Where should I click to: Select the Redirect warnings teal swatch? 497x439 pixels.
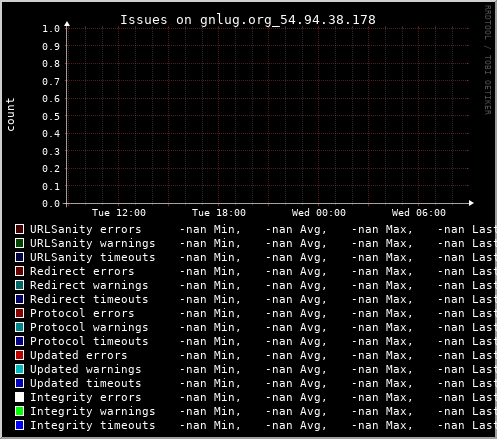(20, 285)
